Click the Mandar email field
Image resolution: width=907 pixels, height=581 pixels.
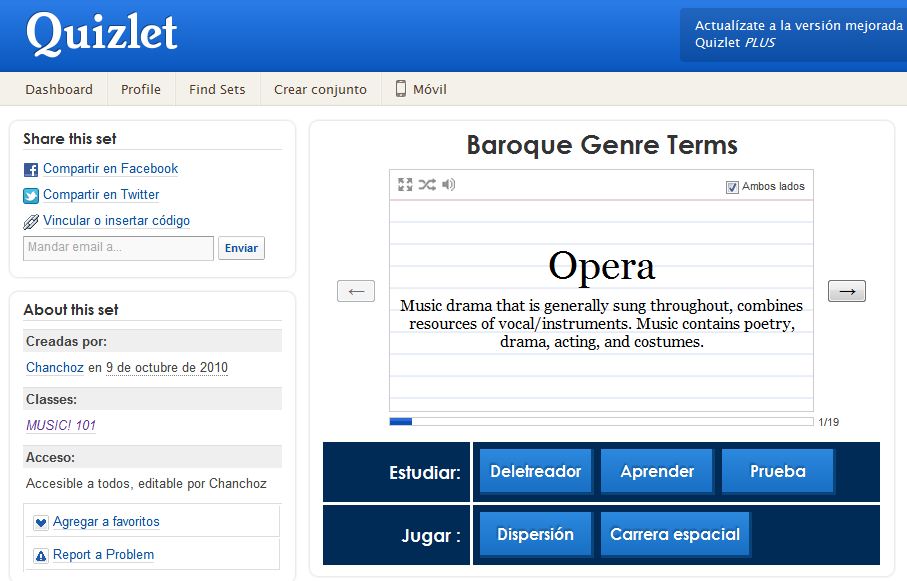[x=117, y=248]
